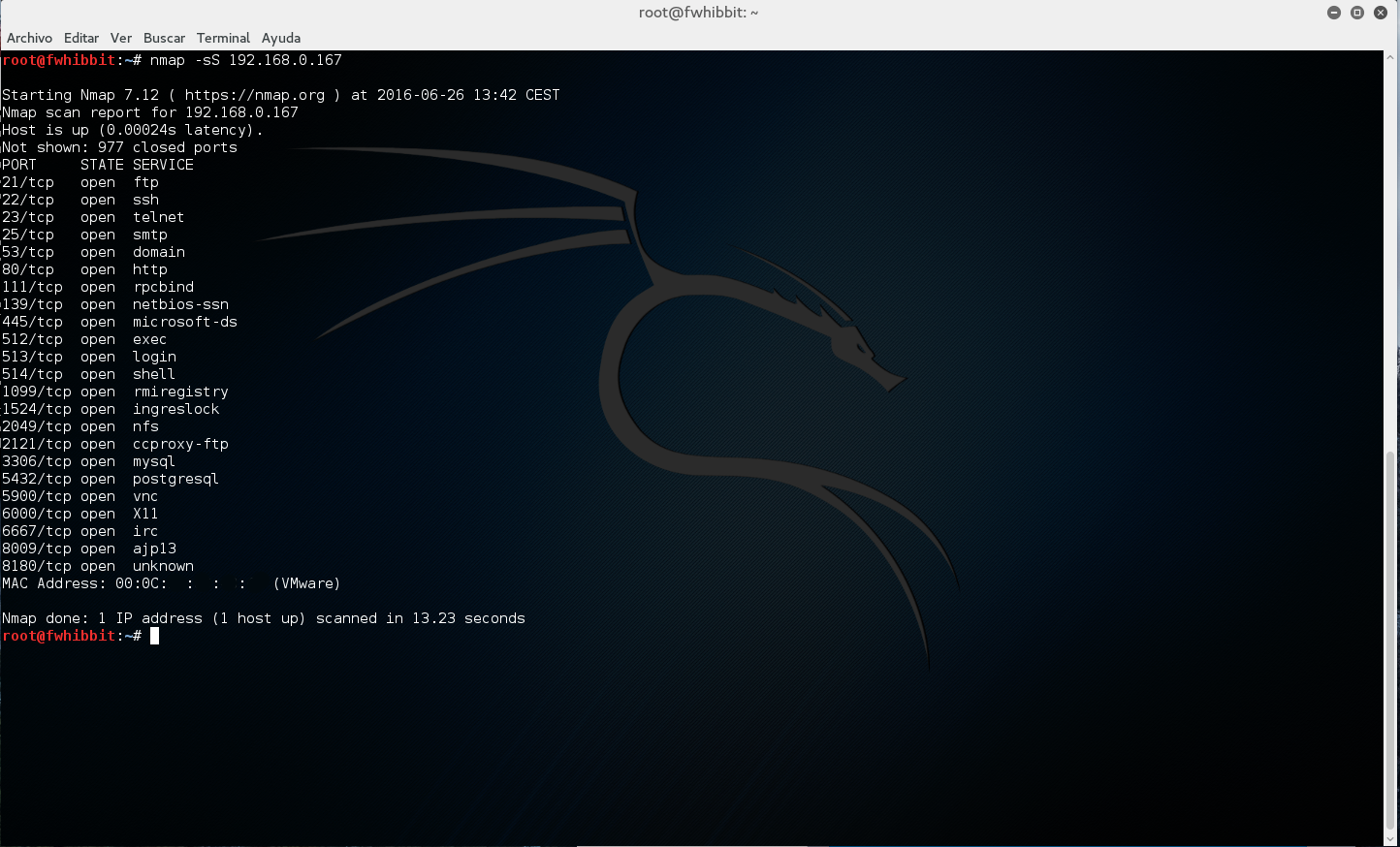Click the 512/tcp exec port line

point(84,339)
